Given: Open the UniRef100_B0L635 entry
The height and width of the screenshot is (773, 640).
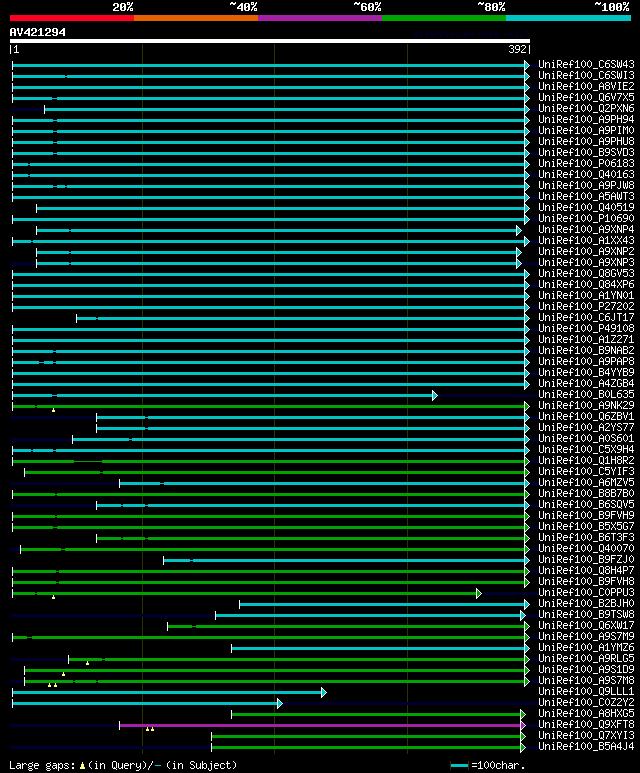Looking at the screenshot, I should point(586,394).
